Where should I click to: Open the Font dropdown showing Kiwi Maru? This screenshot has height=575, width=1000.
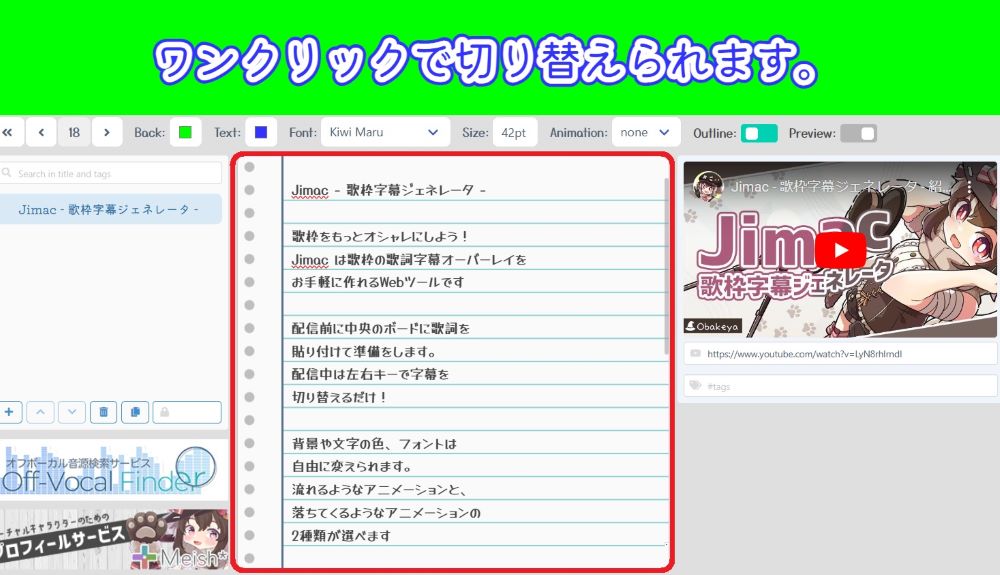(x=385, y=133)
